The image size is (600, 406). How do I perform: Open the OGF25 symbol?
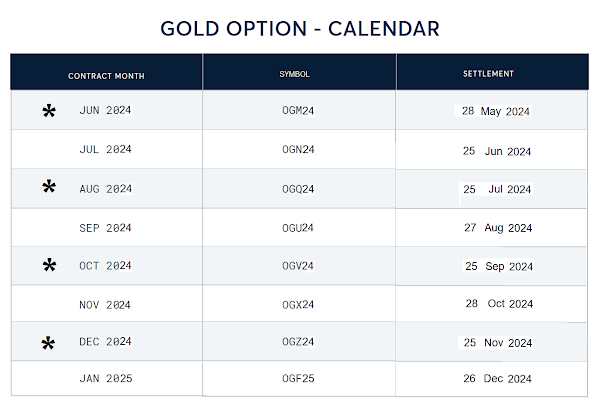coord(299,378)
